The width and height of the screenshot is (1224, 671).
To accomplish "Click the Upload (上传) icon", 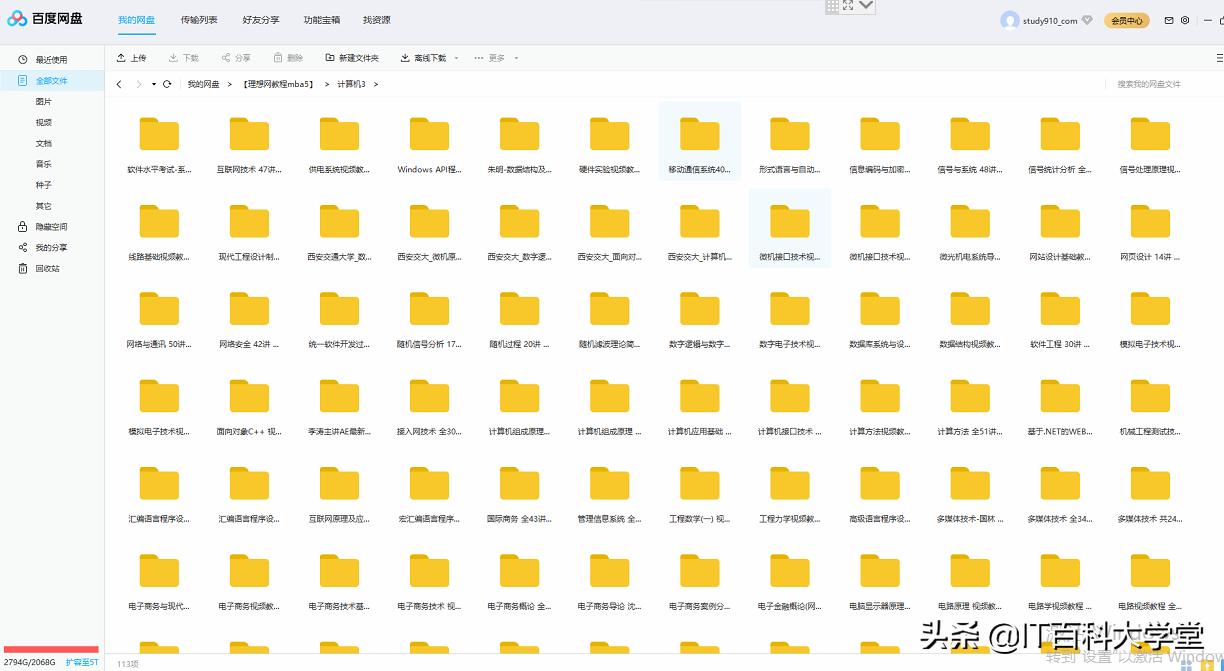I will pos(122,57).
